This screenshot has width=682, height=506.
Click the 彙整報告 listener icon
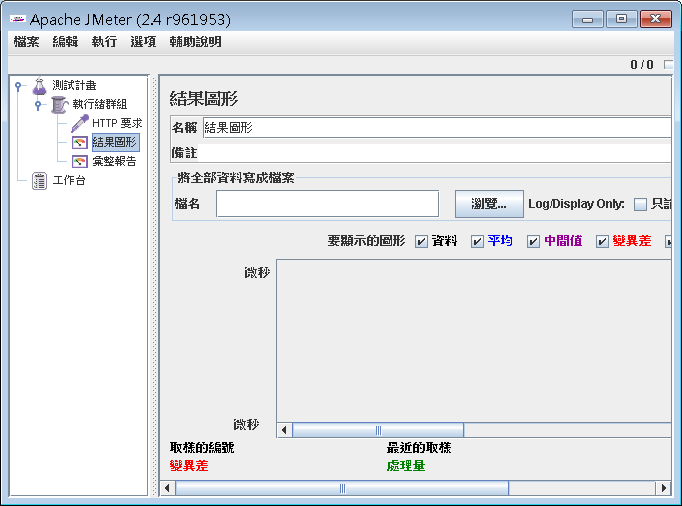coord(80,162)
